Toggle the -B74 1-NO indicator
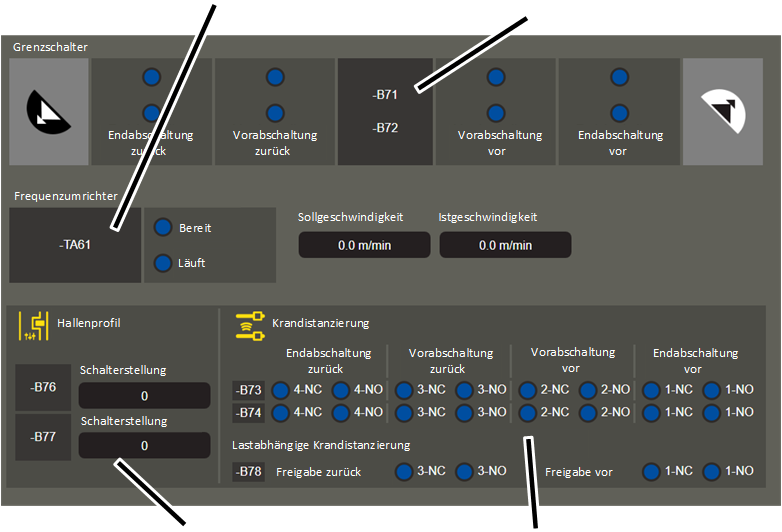 tap(711, 412)
